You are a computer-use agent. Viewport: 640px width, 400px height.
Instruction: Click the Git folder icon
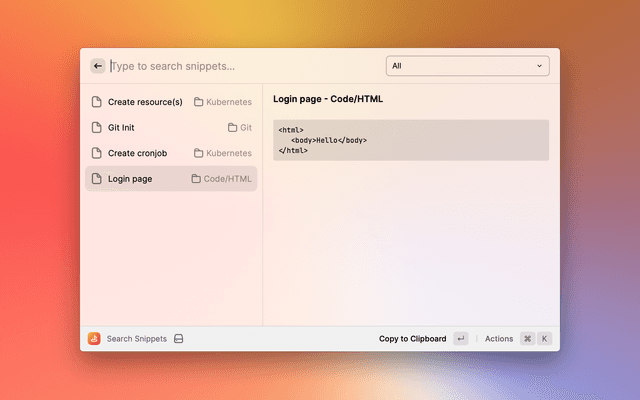pos(232,128)
